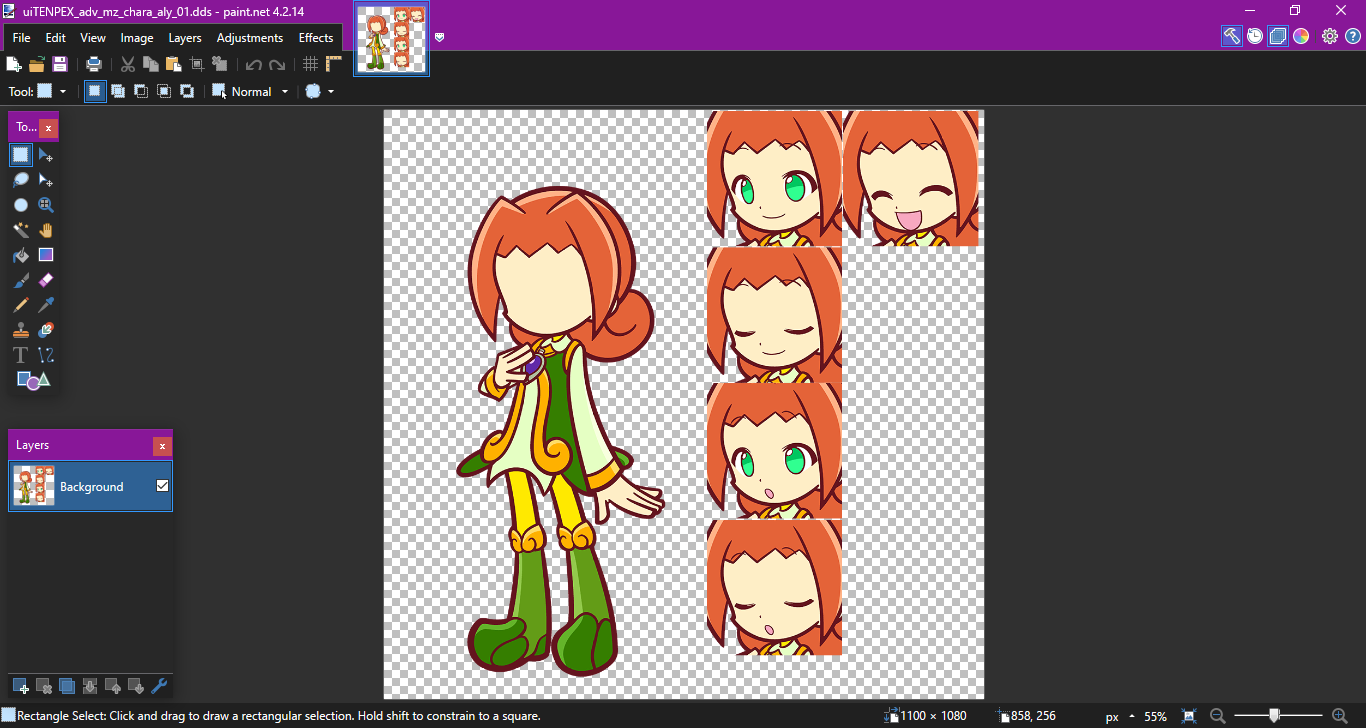Set selection mode to Intersect
This screenshot has height=728, width=1366.
(x=164, y=91)
